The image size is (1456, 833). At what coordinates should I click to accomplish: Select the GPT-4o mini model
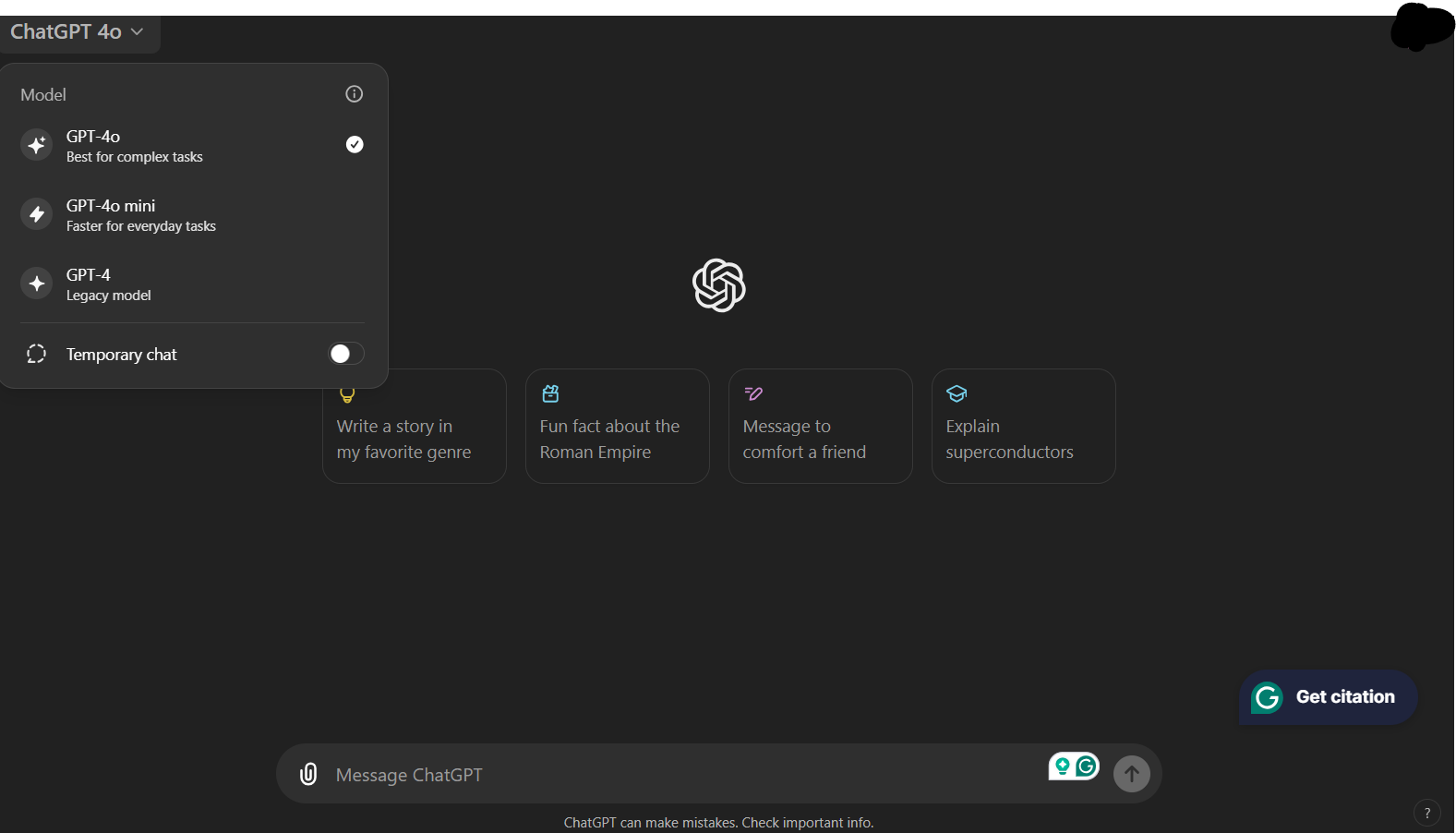192,215
